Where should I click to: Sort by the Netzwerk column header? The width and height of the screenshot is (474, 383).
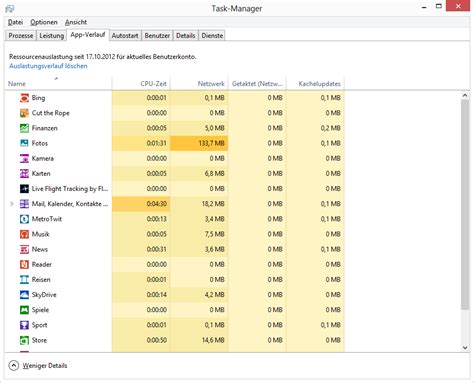pos(199,83)
